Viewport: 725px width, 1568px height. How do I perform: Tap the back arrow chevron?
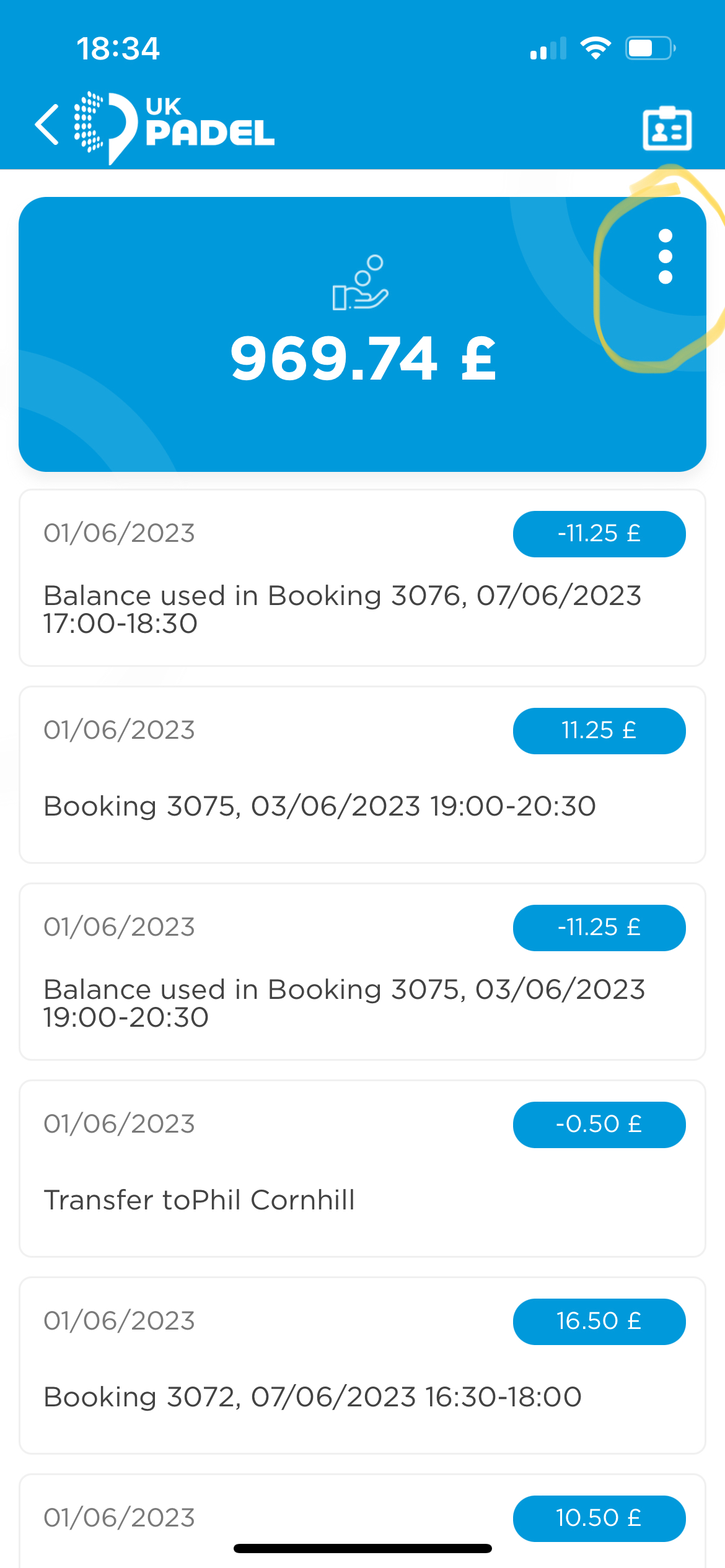(x=47, y=125)
